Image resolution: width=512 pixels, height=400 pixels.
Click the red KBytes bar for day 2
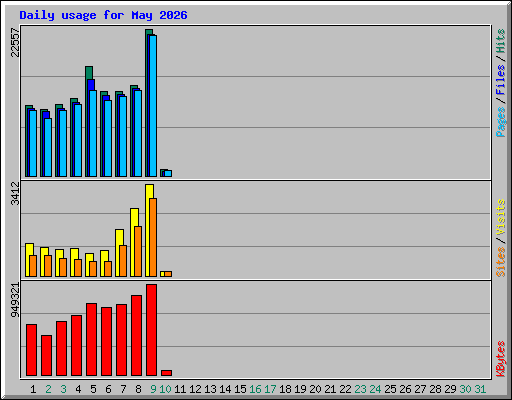pyautogui.click(x=46, y=356)
